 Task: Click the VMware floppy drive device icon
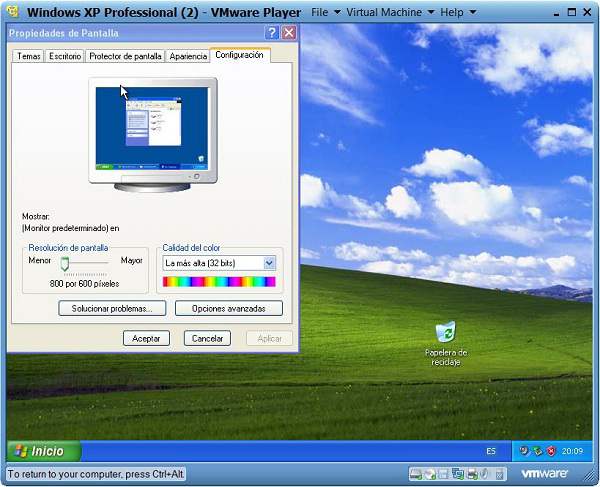443,474
